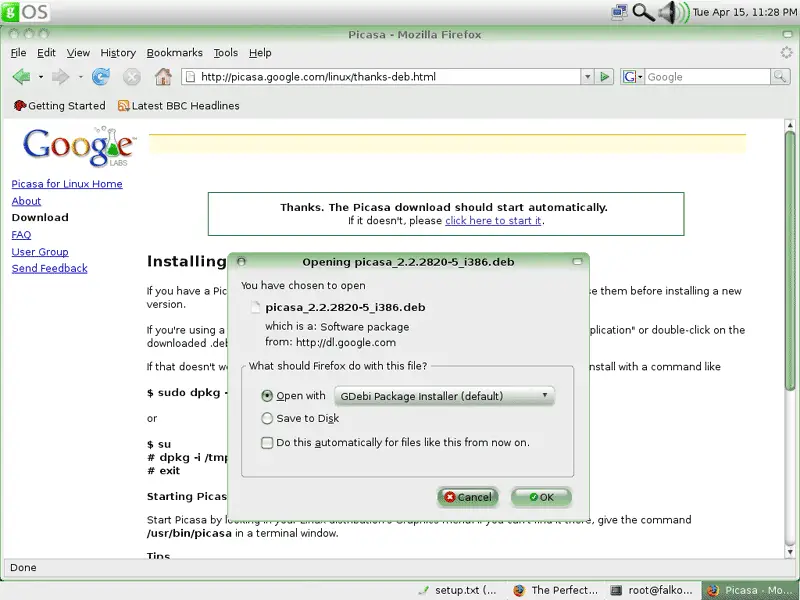The width and height of the screenshot is (800, 600).
Task: Open the FAQ link
Action: pyautogui.click(x=21, y=235)
